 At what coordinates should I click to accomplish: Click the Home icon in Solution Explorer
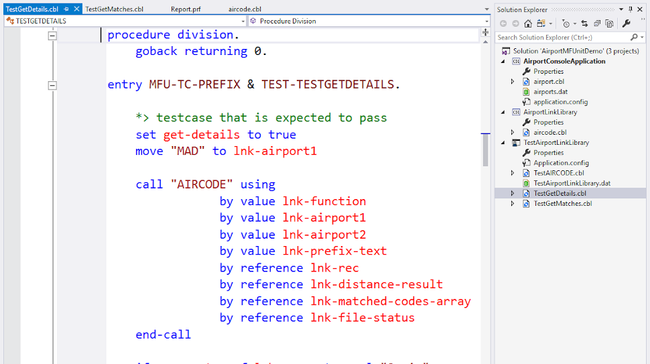pyautogui.click(x=528, y=24)
